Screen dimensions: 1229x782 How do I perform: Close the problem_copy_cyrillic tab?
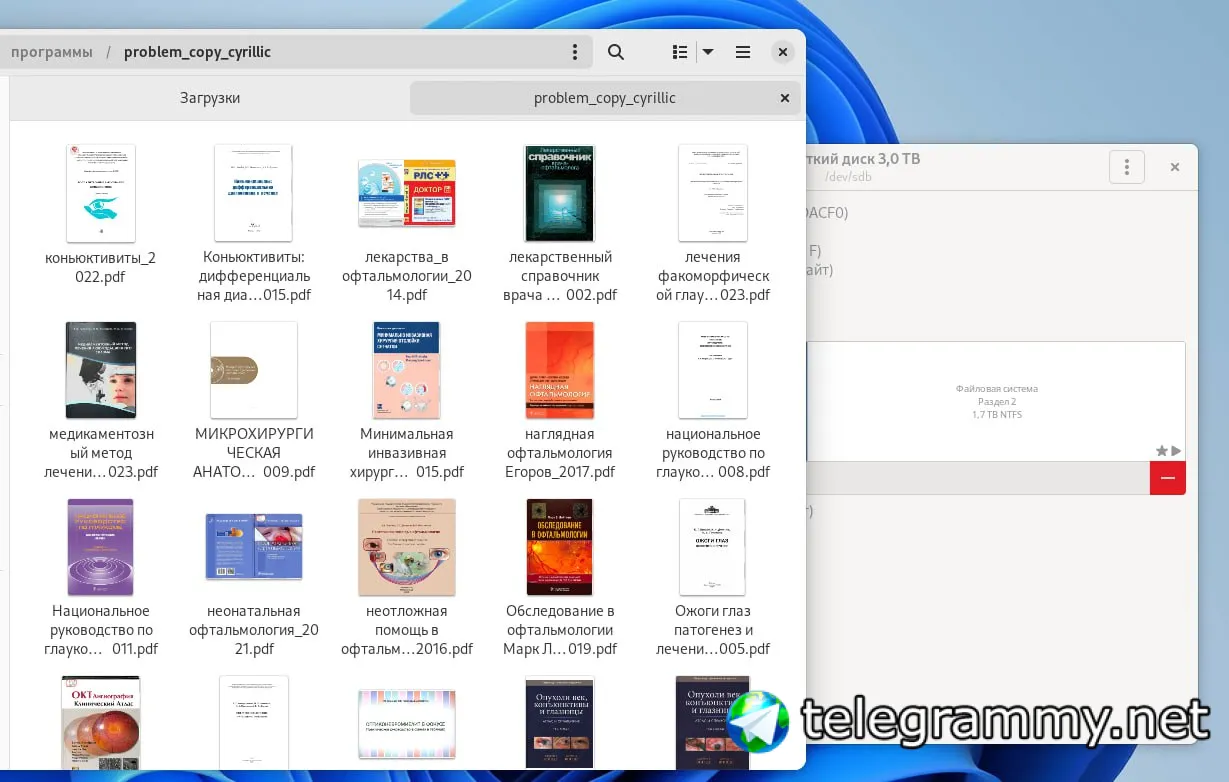[x=785, y=98]
